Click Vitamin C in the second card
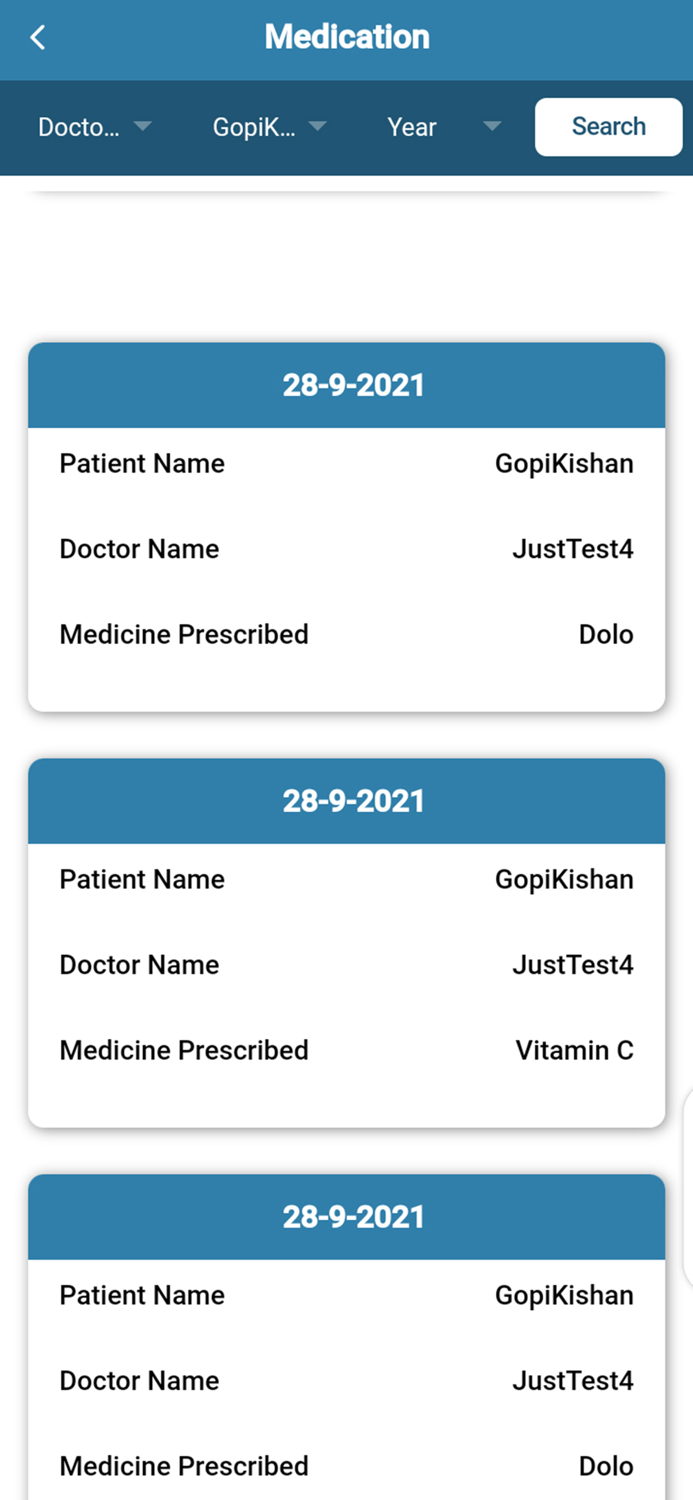 [574, 1050]
